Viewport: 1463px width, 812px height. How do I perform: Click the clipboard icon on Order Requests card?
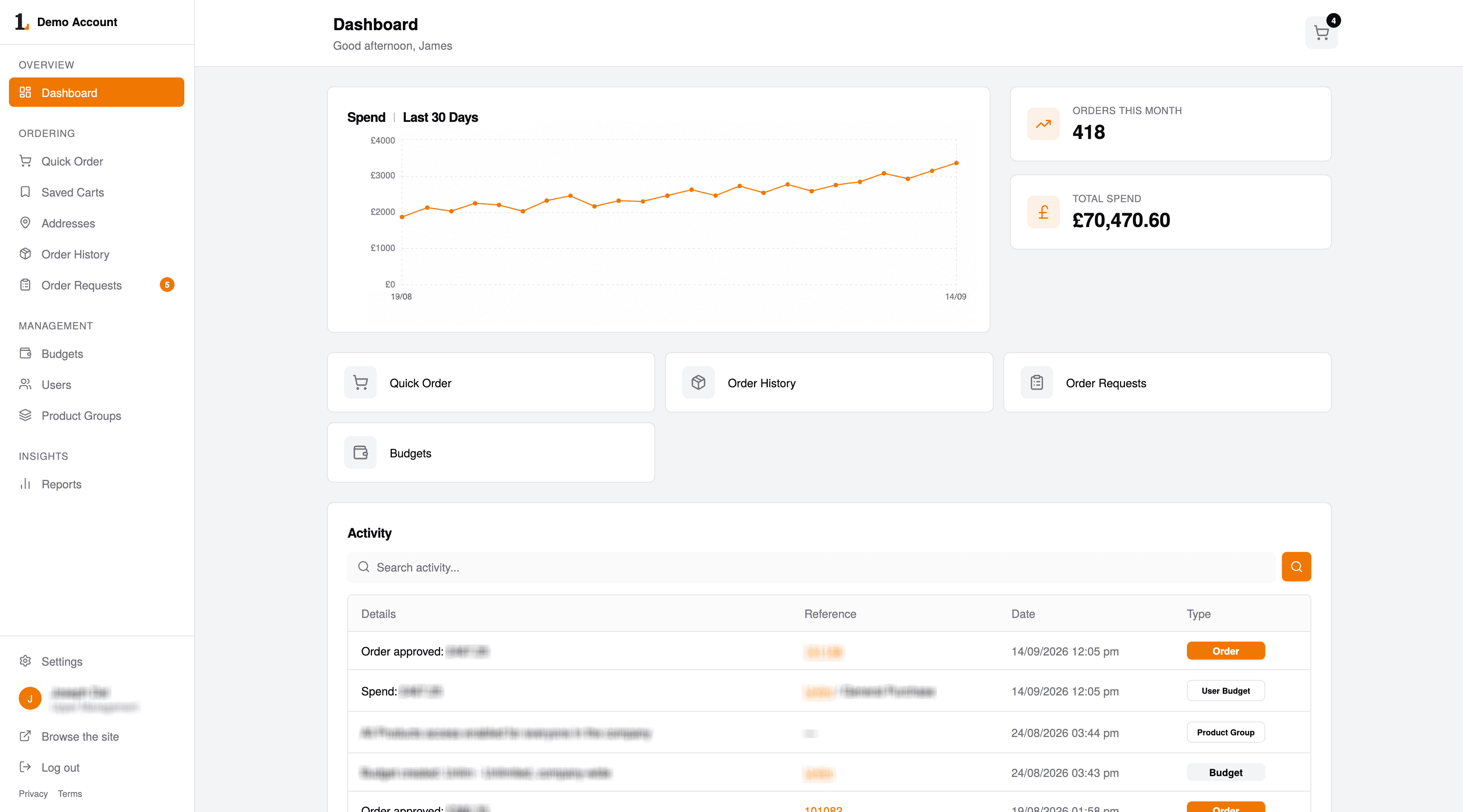pyautogui.click(x=1036, y=382)
